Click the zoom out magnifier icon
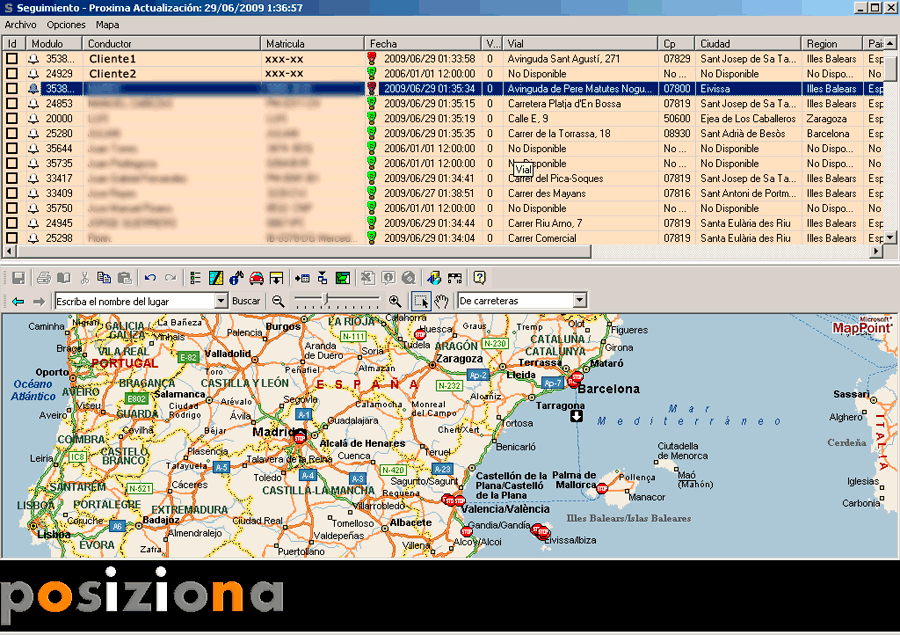Image resolution: width=900 pixels, height=635 pixels. (x=278, y=301)
